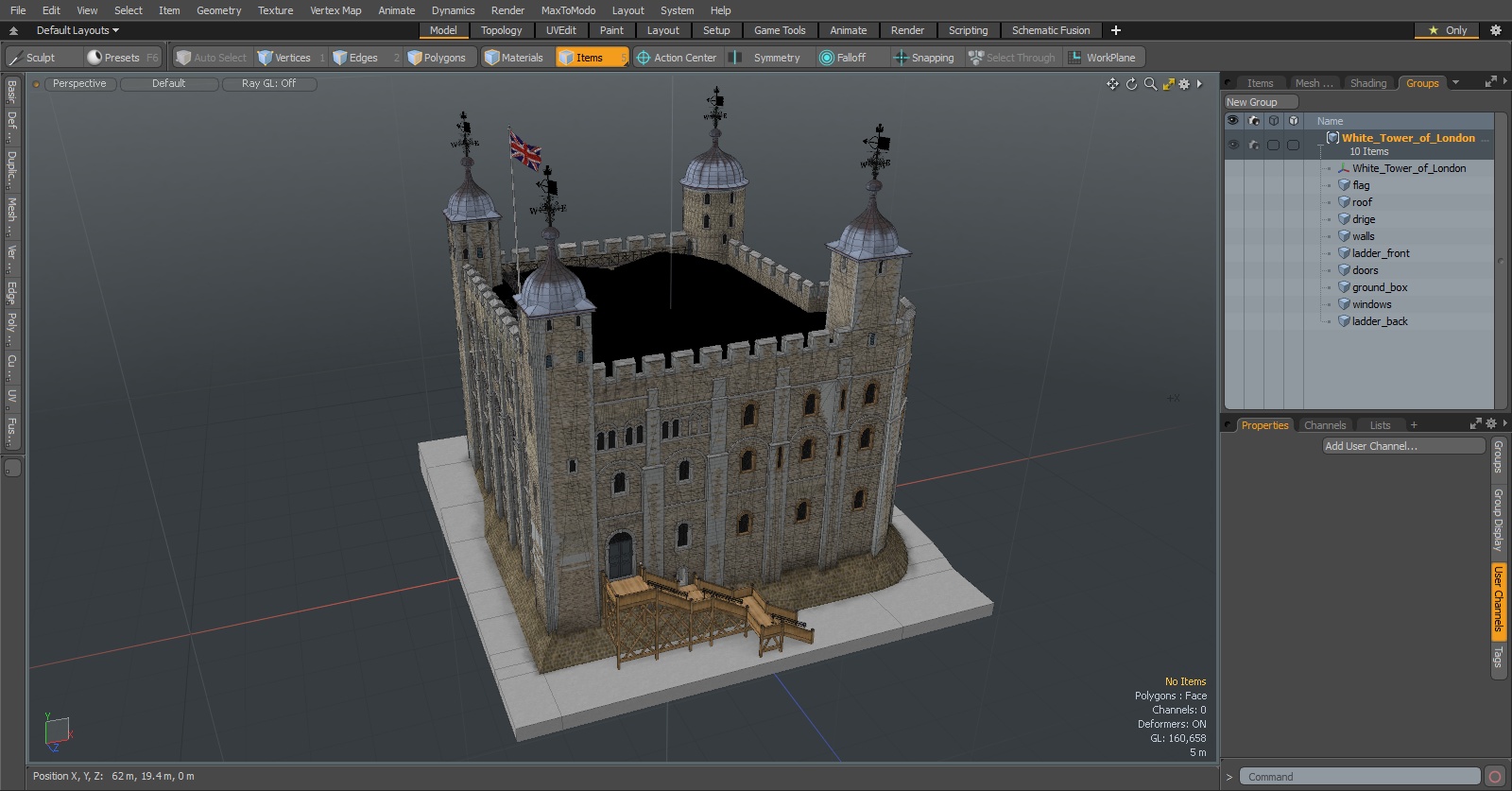Image resolution: width=1512 pixels, height=791 pixels.
Task: Click the Command input field
Action: pyautogui.click(x=1359, y=777)
